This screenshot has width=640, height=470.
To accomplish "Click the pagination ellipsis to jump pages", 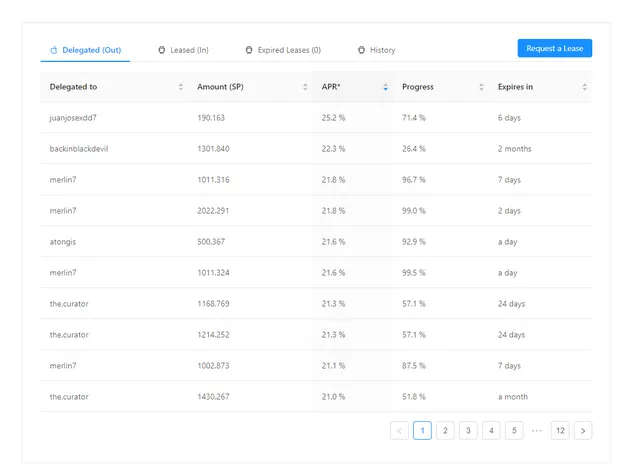I will 537,430.
